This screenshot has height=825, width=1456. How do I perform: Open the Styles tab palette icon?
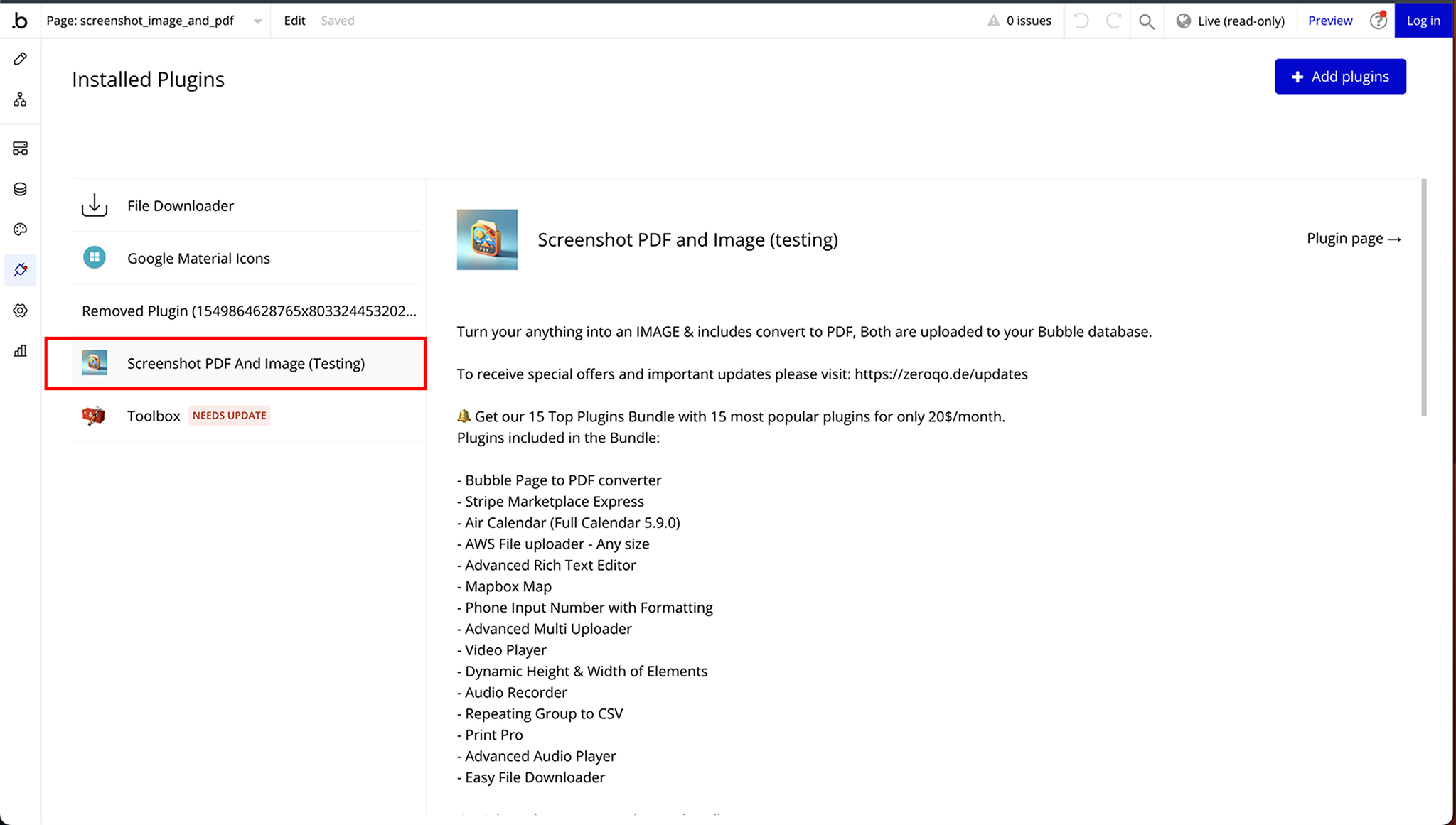(20, 230)
